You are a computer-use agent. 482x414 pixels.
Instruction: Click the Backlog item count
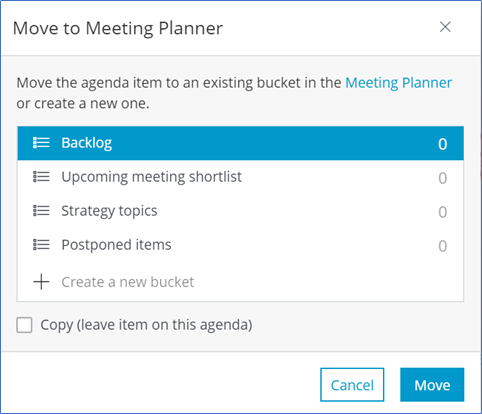click(x=443, y=144)
